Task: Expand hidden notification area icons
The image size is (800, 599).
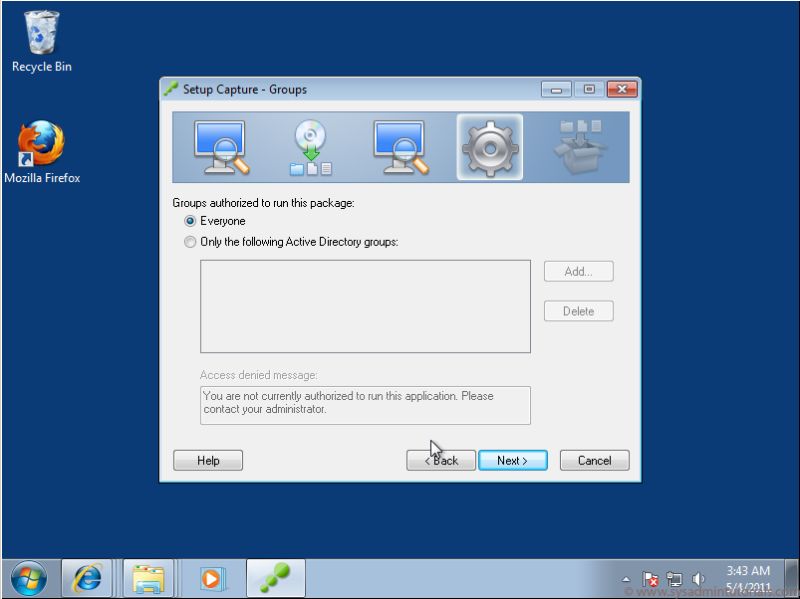Action: (x=627, y=577)
